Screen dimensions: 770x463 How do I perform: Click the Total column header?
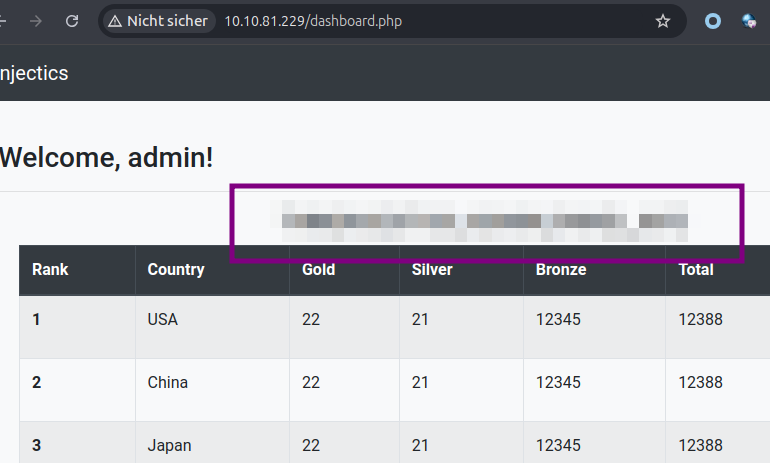[696, 270]
